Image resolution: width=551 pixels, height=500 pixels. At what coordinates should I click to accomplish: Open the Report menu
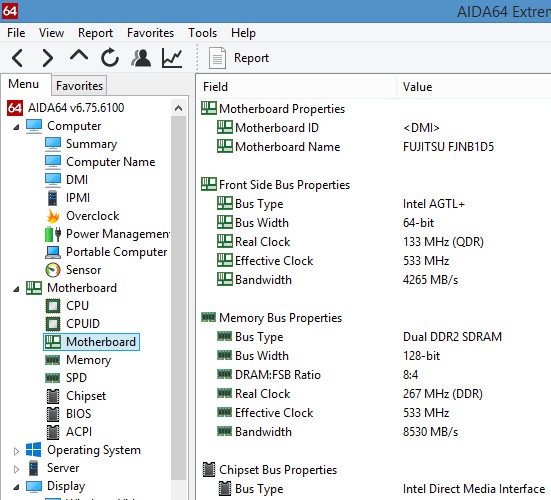(x=95, y=33)
